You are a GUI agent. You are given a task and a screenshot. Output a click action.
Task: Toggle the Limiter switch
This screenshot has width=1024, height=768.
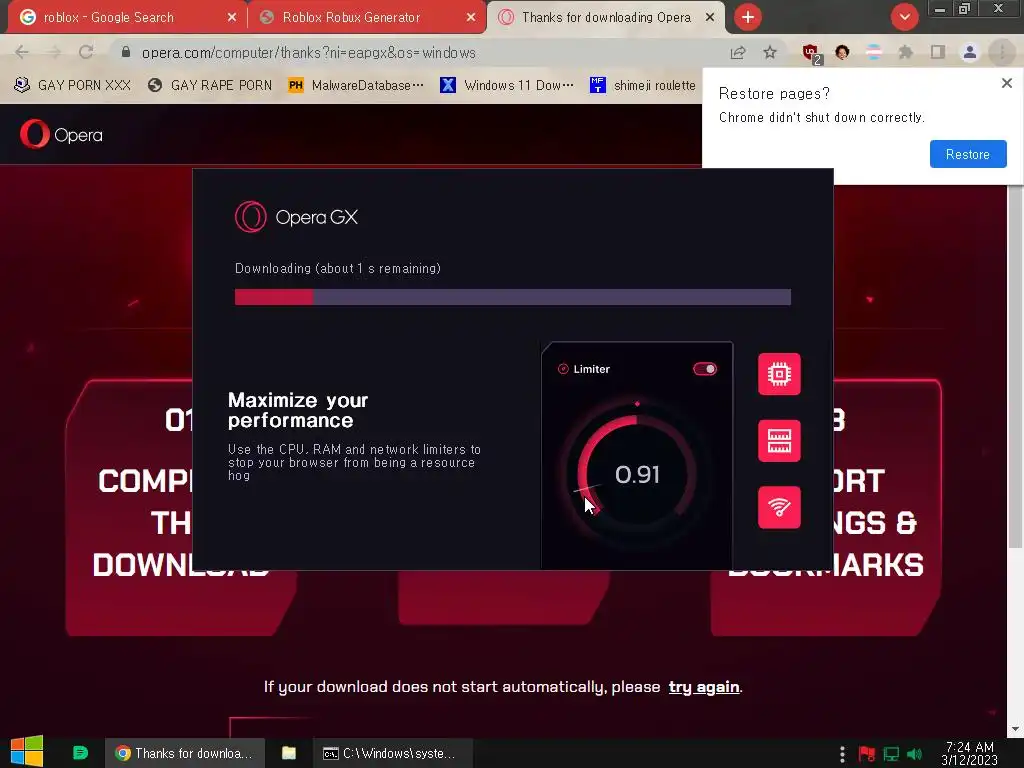click(x=705, y=369)
